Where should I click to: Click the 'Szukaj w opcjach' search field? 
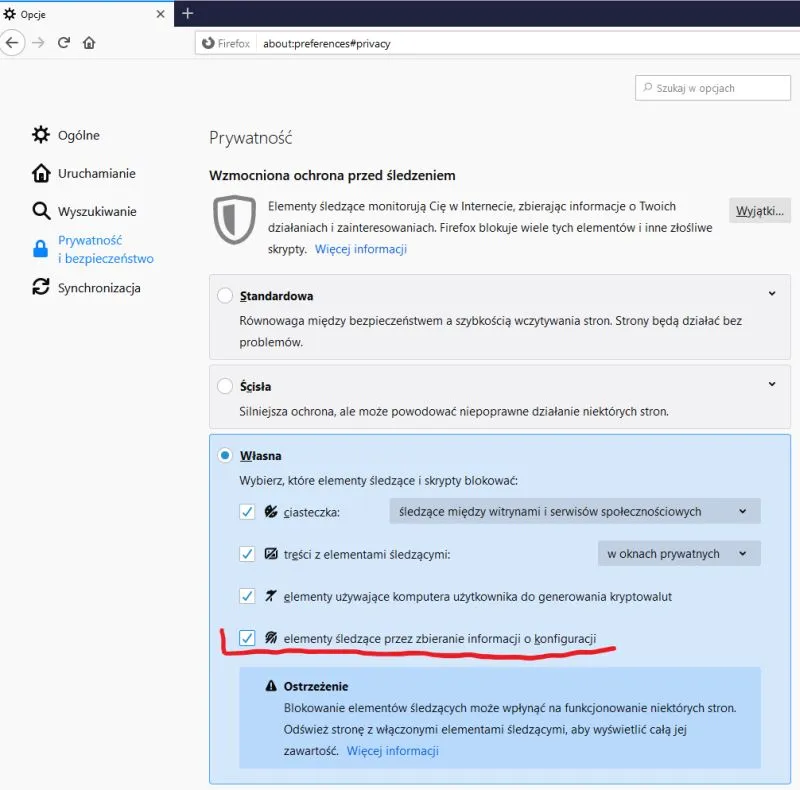pyautogui.click(x=712, y=87)
